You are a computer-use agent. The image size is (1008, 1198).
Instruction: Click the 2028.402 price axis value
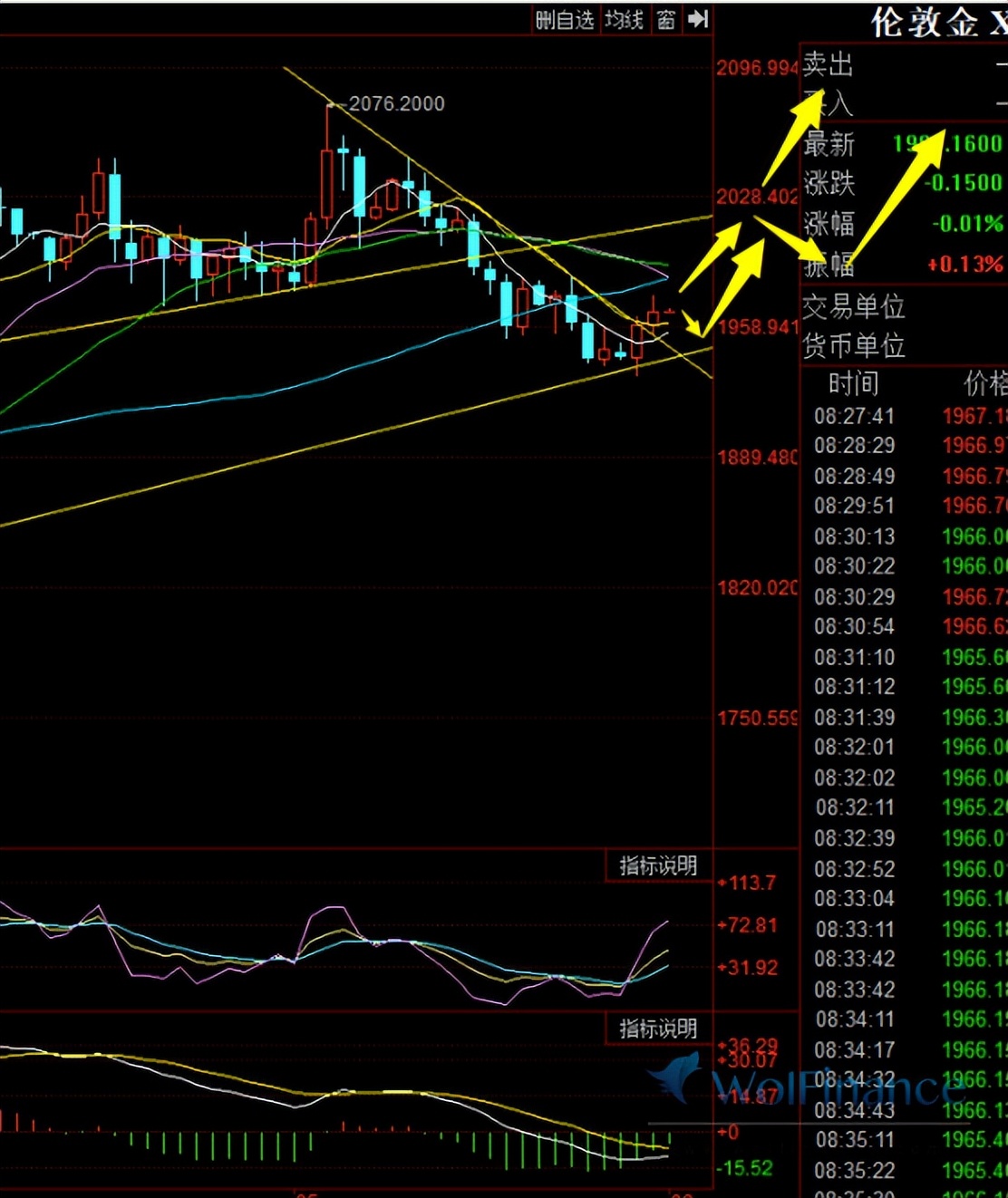[758, 197]
